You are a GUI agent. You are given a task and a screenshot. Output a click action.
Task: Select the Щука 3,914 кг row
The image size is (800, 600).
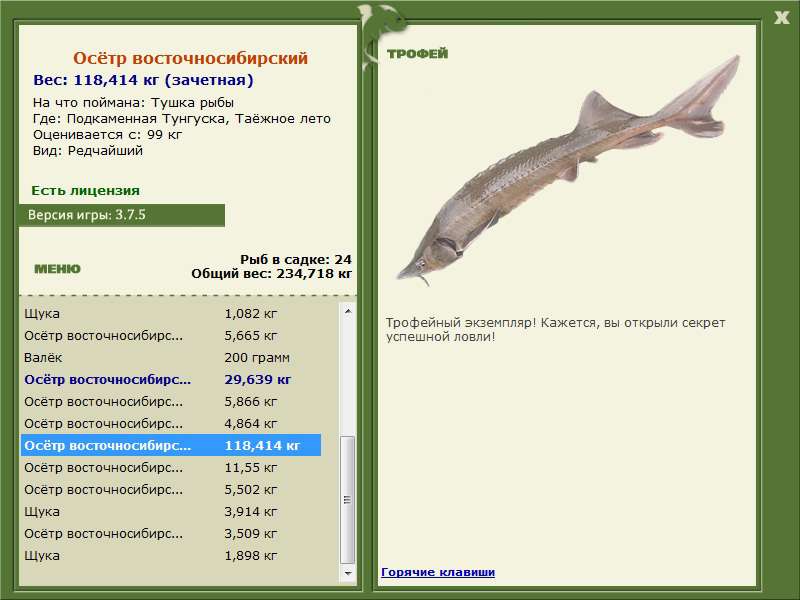171,511
